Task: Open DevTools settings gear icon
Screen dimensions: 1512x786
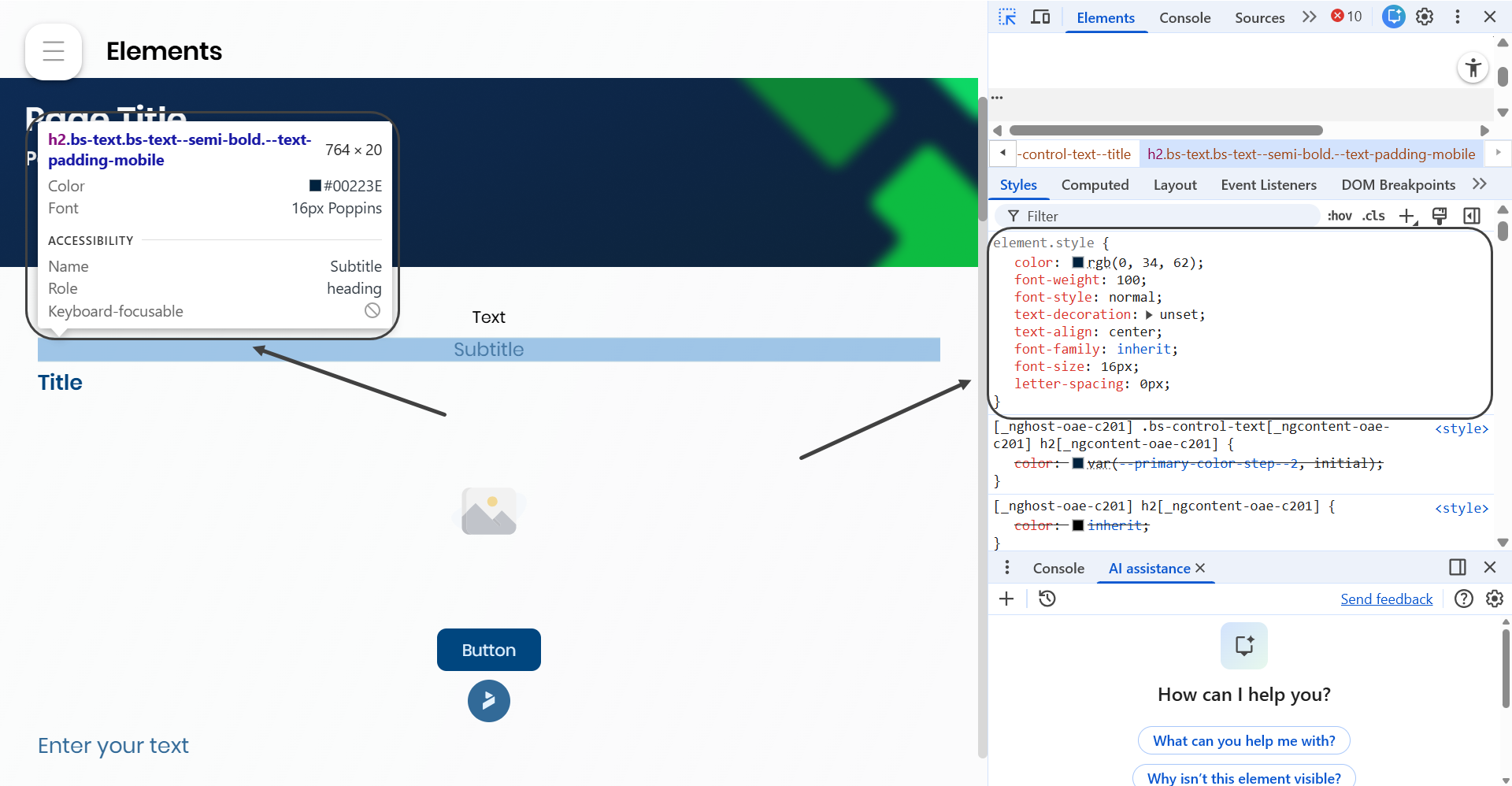Action: coord(1425,17)
